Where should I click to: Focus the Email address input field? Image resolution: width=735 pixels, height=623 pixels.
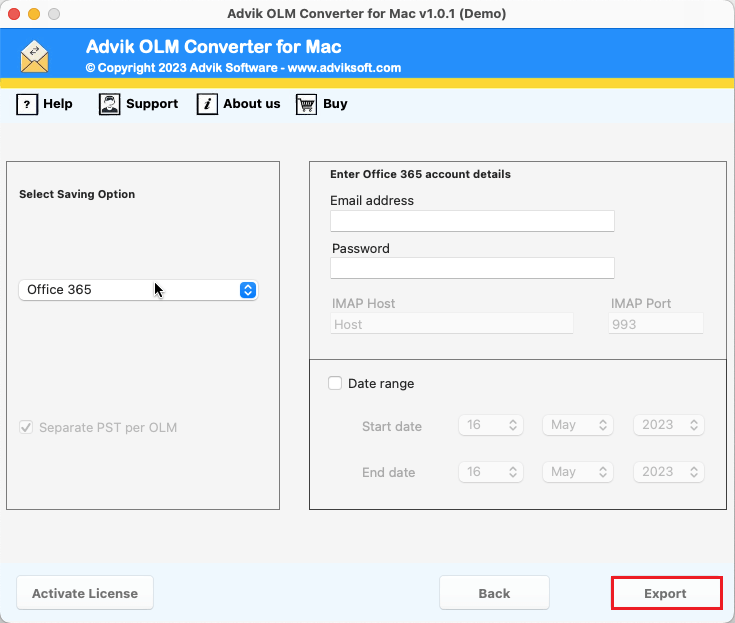tap(472, 221)
